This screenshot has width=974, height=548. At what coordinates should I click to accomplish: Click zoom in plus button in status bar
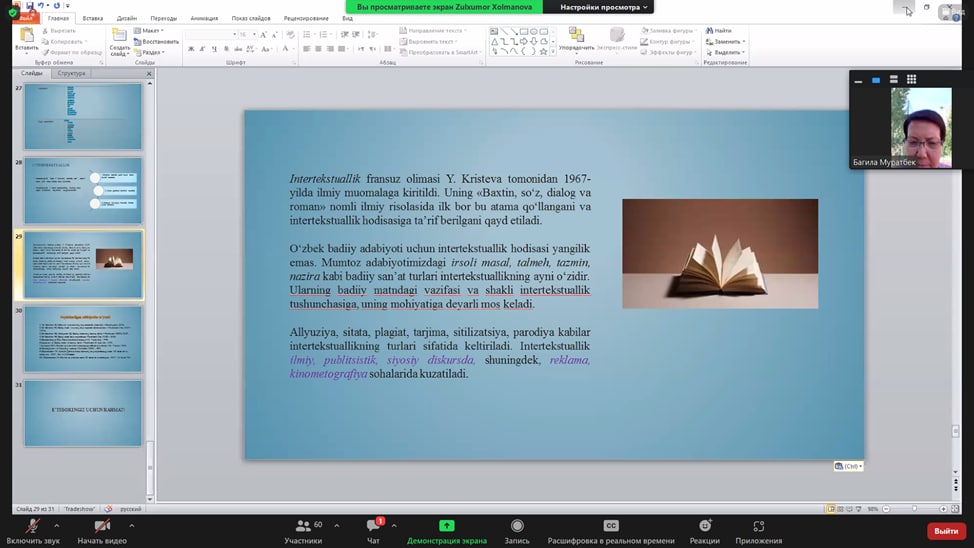point(943,509)
